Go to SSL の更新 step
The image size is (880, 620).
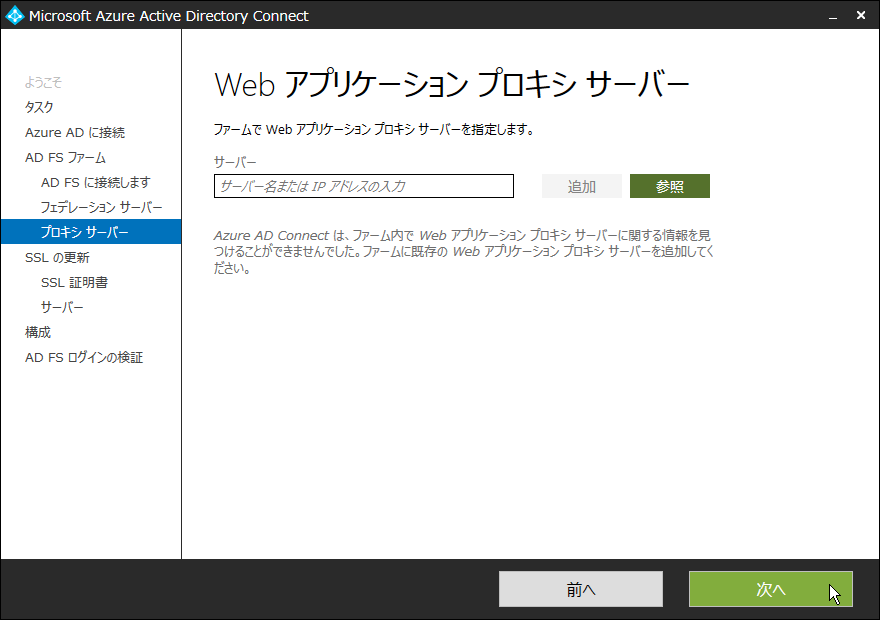57,257
